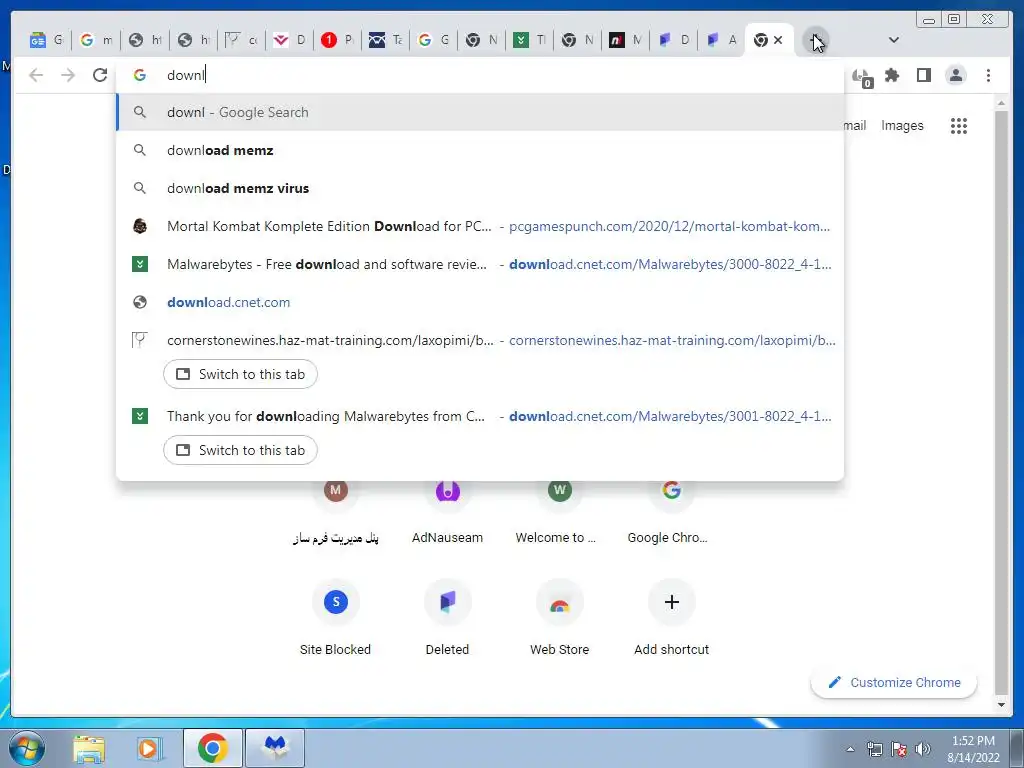Select the 'download memz virus' suggestion
The width and height of the screenshot is (1024, 768).
click(x=480, y=188)
